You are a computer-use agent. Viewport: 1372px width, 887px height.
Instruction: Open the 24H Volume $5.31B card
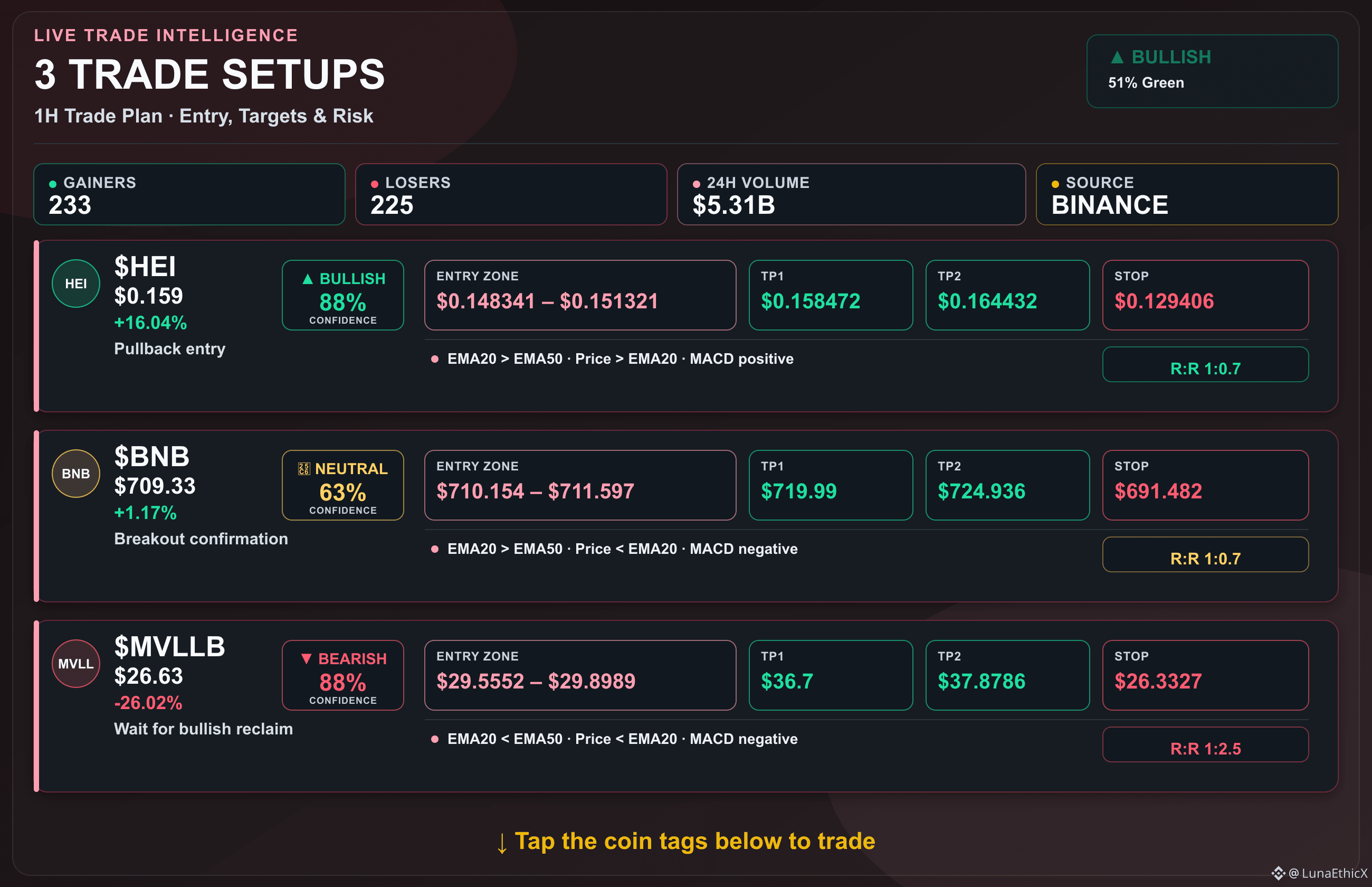[851, 194]
